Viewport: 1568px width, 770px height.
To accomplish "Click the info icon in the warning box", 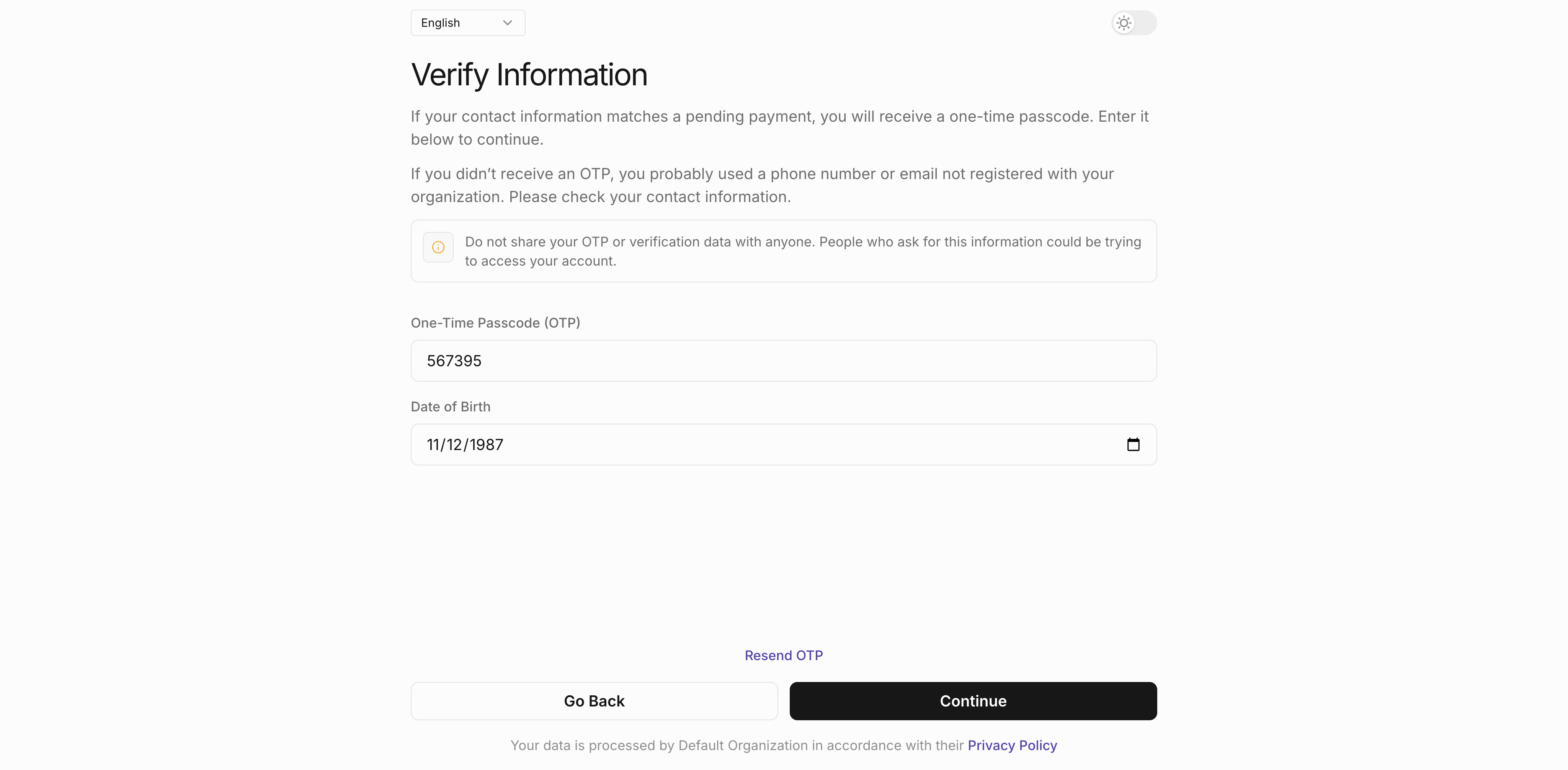I will click(438, 247).
